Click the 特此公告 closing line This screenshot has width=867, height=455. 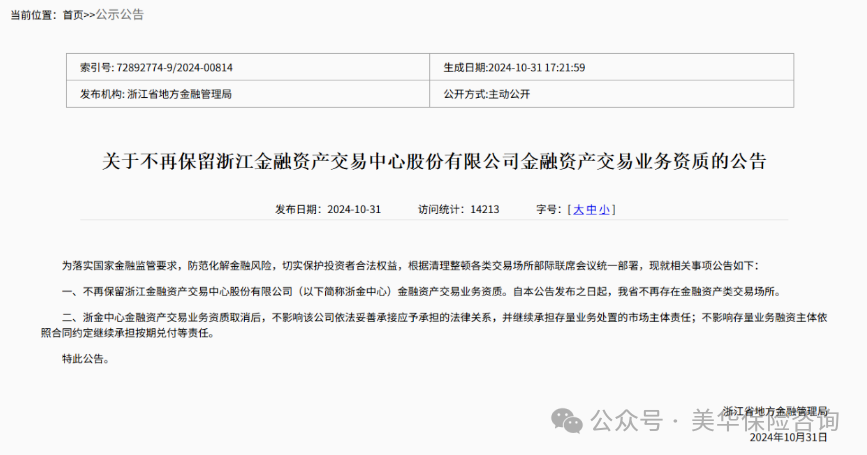(85, 358)
